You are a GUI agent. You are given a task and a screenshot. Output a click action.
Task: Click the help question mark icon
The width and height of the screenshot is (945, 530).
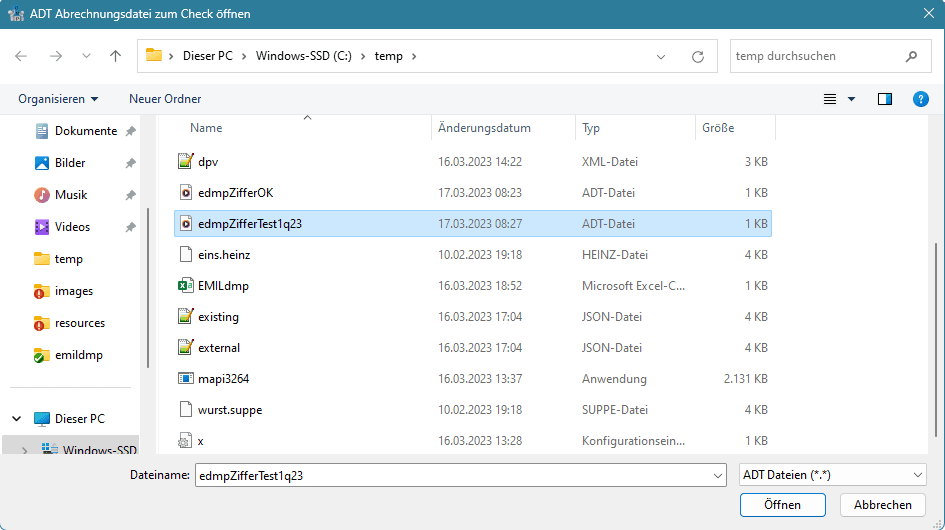(921, 99)
